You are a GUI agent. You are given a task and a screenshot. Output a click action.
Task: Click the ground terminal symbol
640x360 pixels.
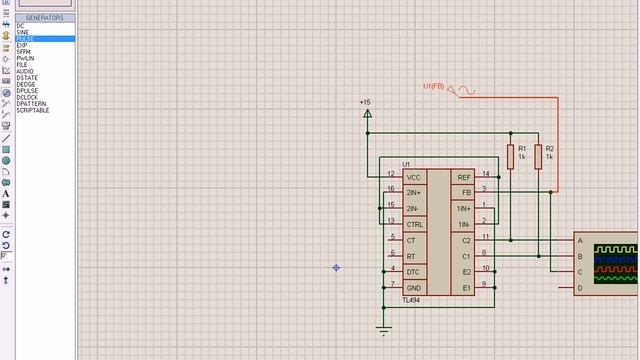coord(384,330)
